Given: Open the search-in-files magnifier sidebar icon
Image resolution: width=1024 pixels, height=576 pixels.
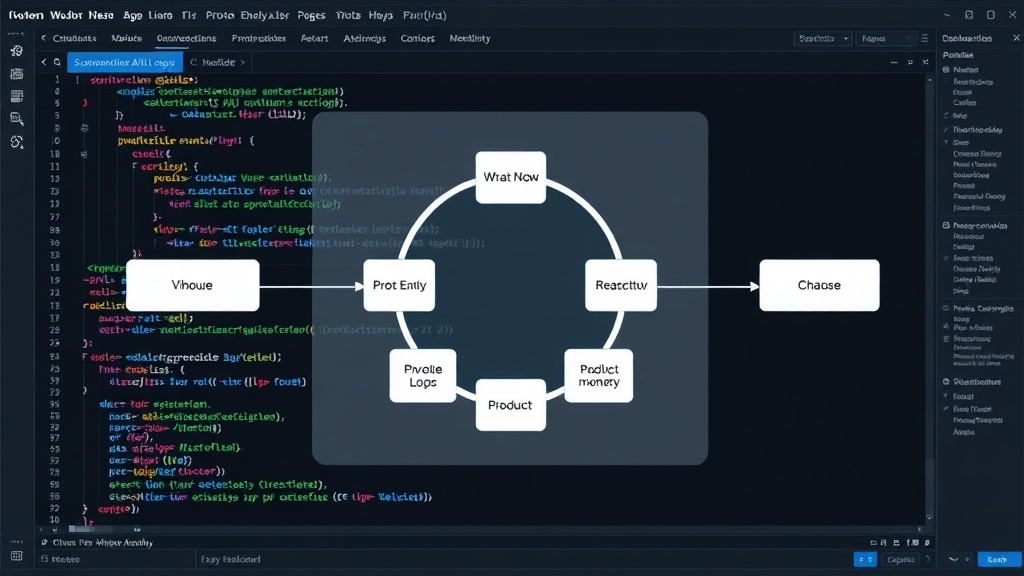Looking at the screenshot, I should pyautogui.click(x=17, y=119).
